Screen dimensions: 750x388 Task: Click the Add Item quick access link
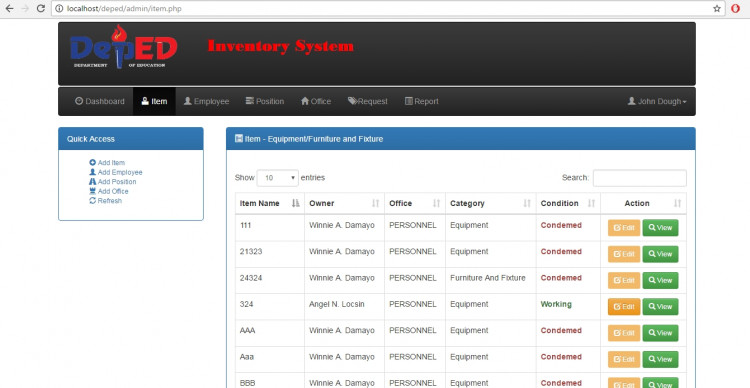(x=107, y=163)
